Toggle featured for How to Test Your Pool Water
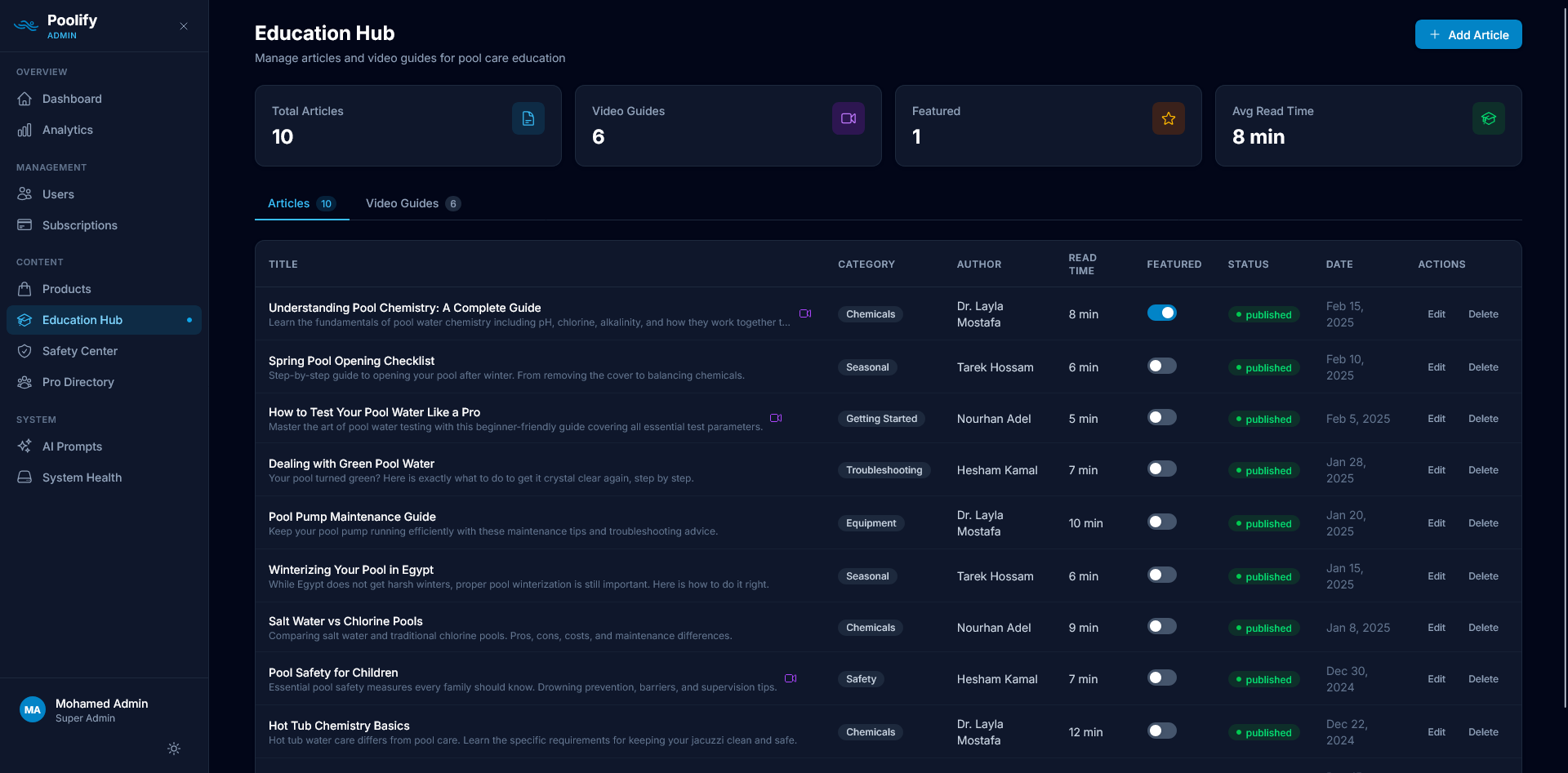 1162,417
